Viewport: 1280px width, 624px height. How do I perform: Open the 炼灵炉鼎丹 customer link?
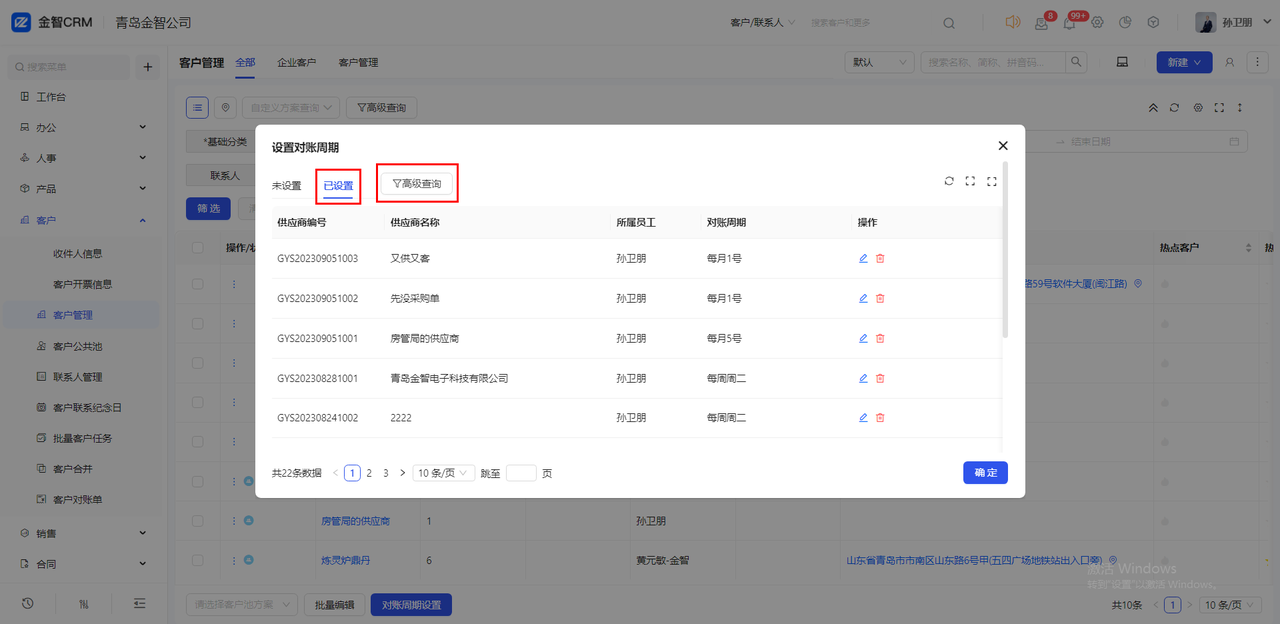pos(345,561)
